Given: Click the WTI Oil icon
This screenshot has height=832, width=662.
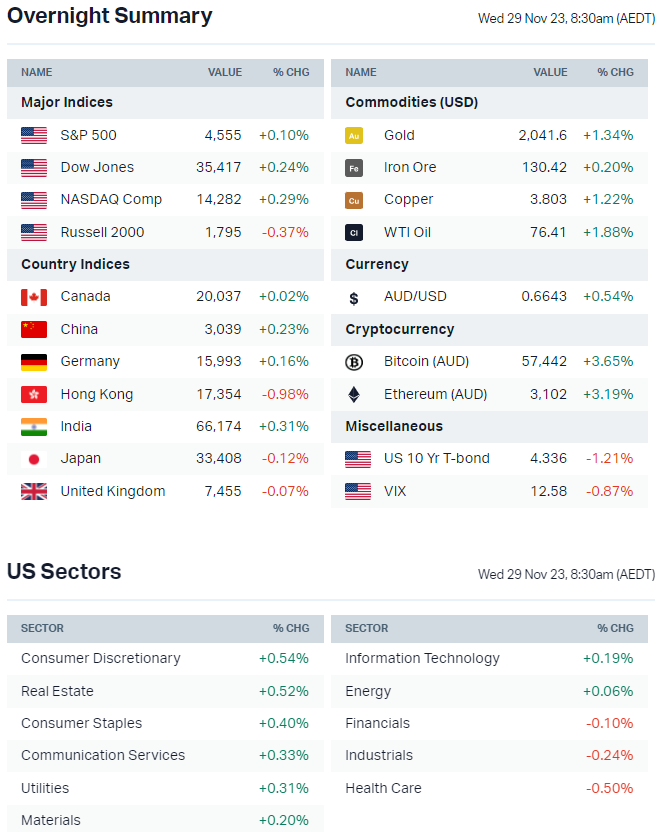Looking at the screenshot, I should pyautogui.click(x=353, y=232).
